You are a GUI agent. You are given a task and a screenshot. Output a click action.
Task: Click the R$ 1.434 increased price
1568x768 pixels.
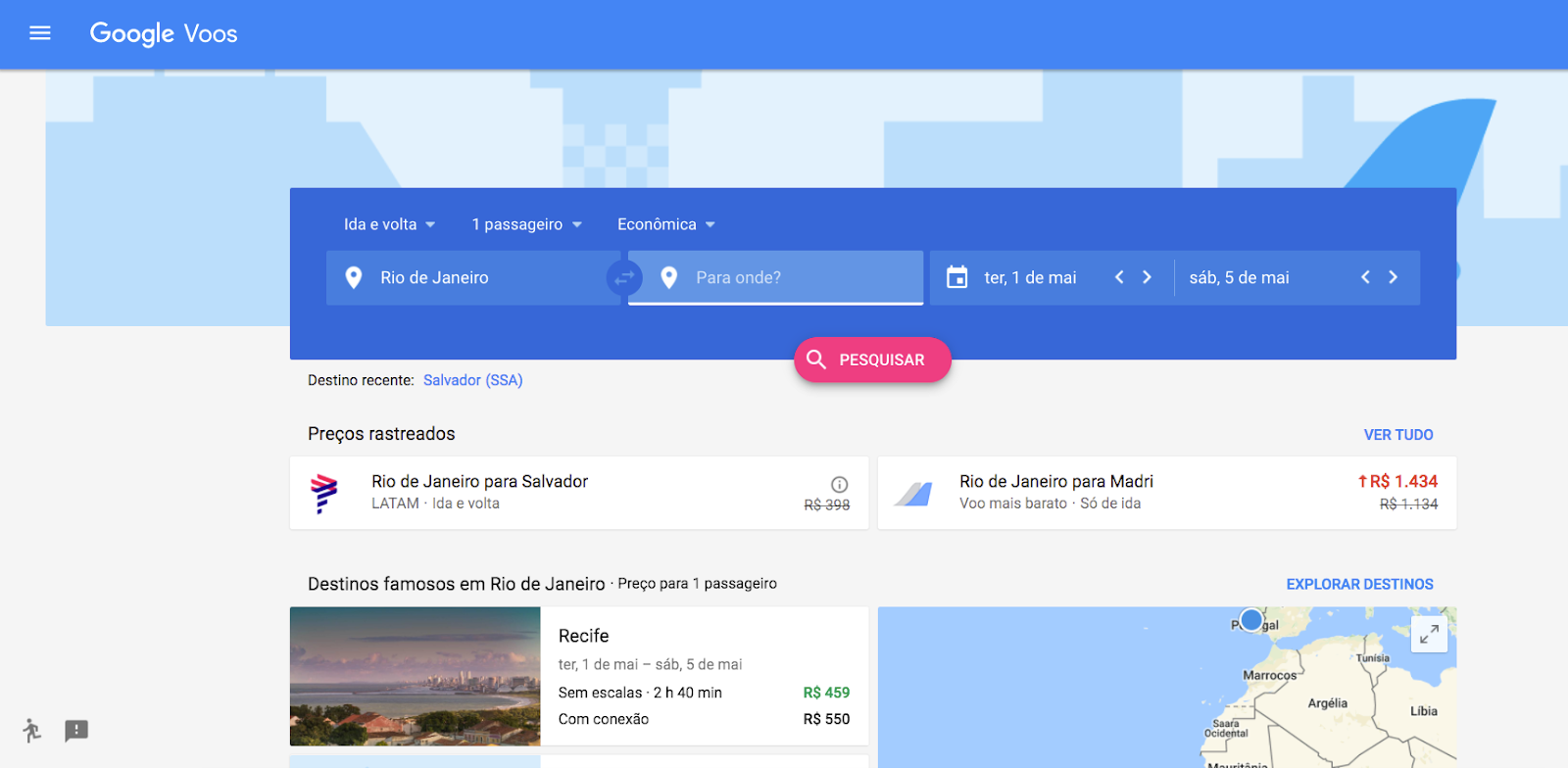click(x=1397, y=481)
